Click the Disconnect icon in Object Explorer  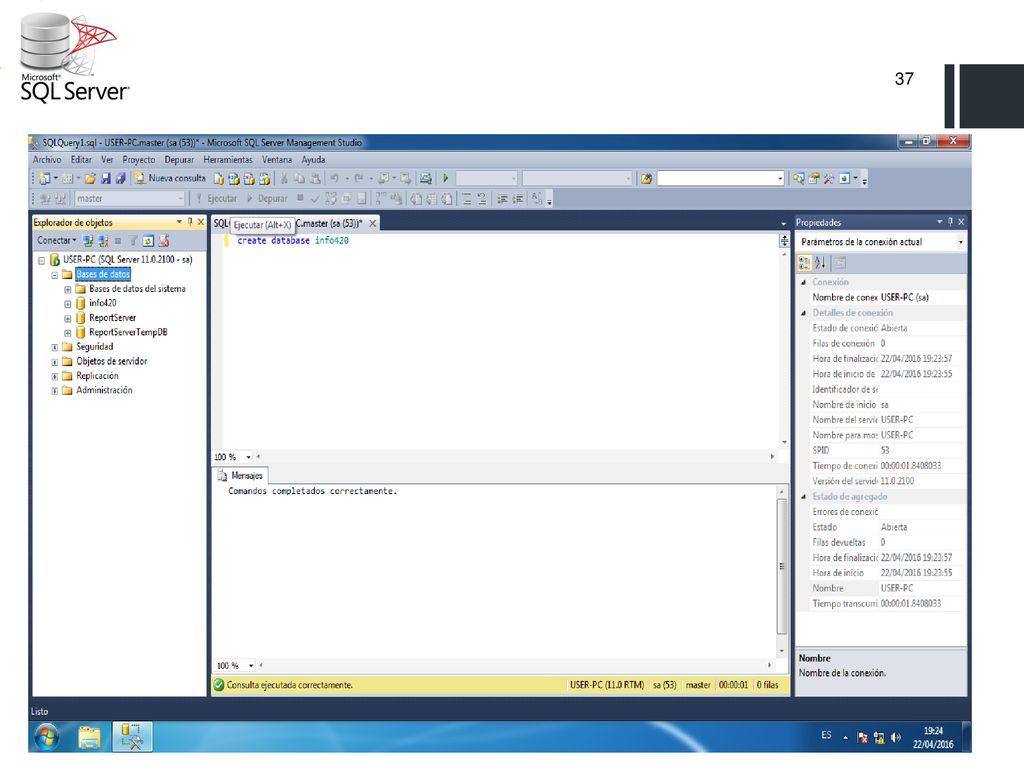[x=103, y=241]
